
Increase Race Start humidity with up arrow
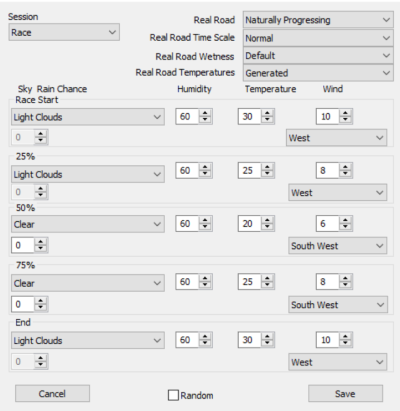[205, 113]
